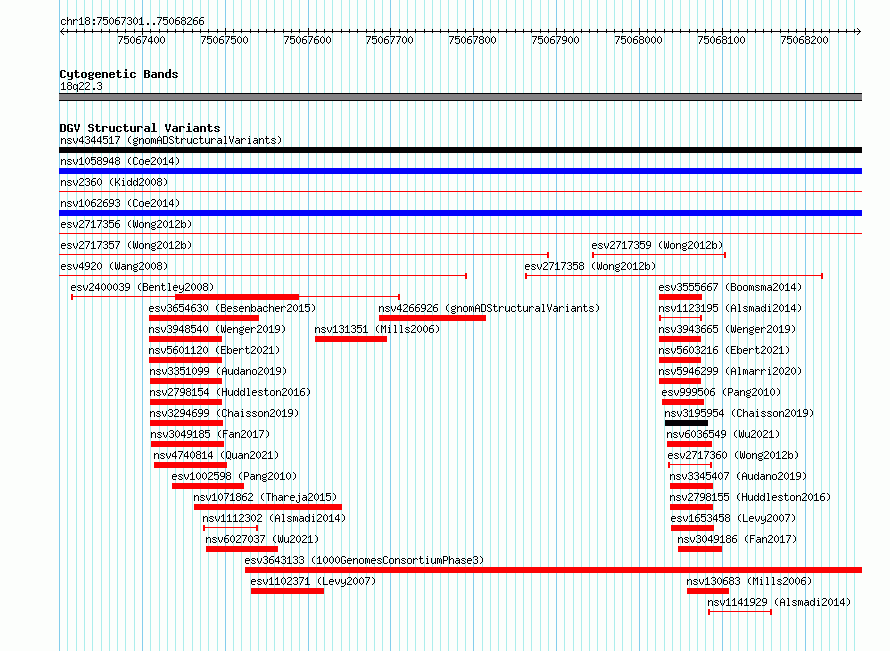Open nsv3049186 (Fan2017) variant
The height and width of the screenshot is (651, 890).
tap(737, 539)
